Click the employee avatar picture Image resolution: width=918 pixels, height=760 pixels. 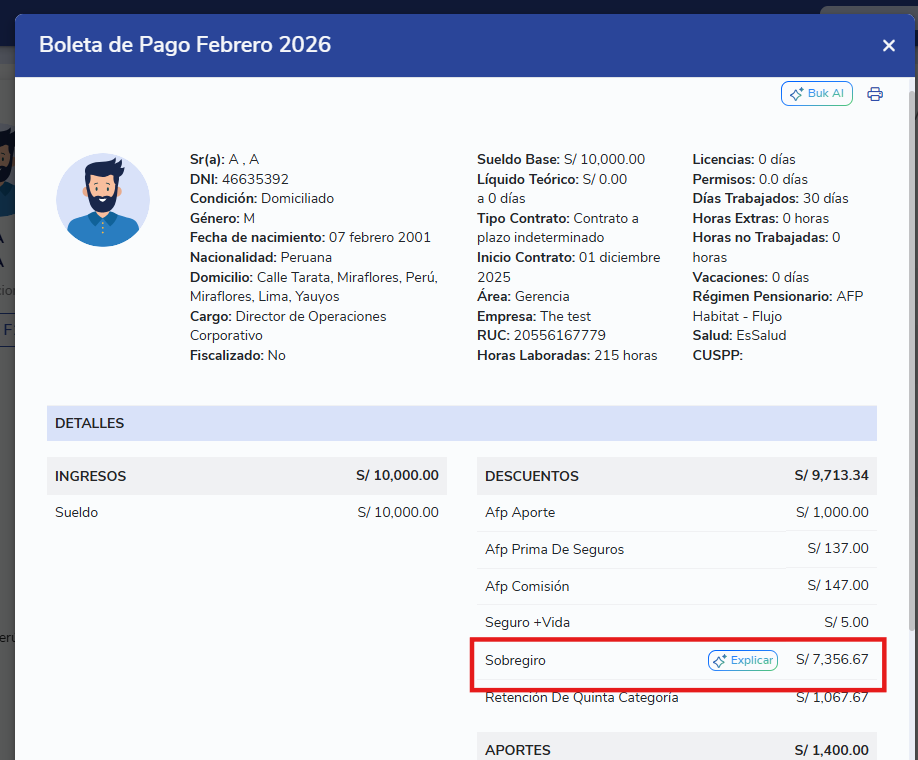103,200
